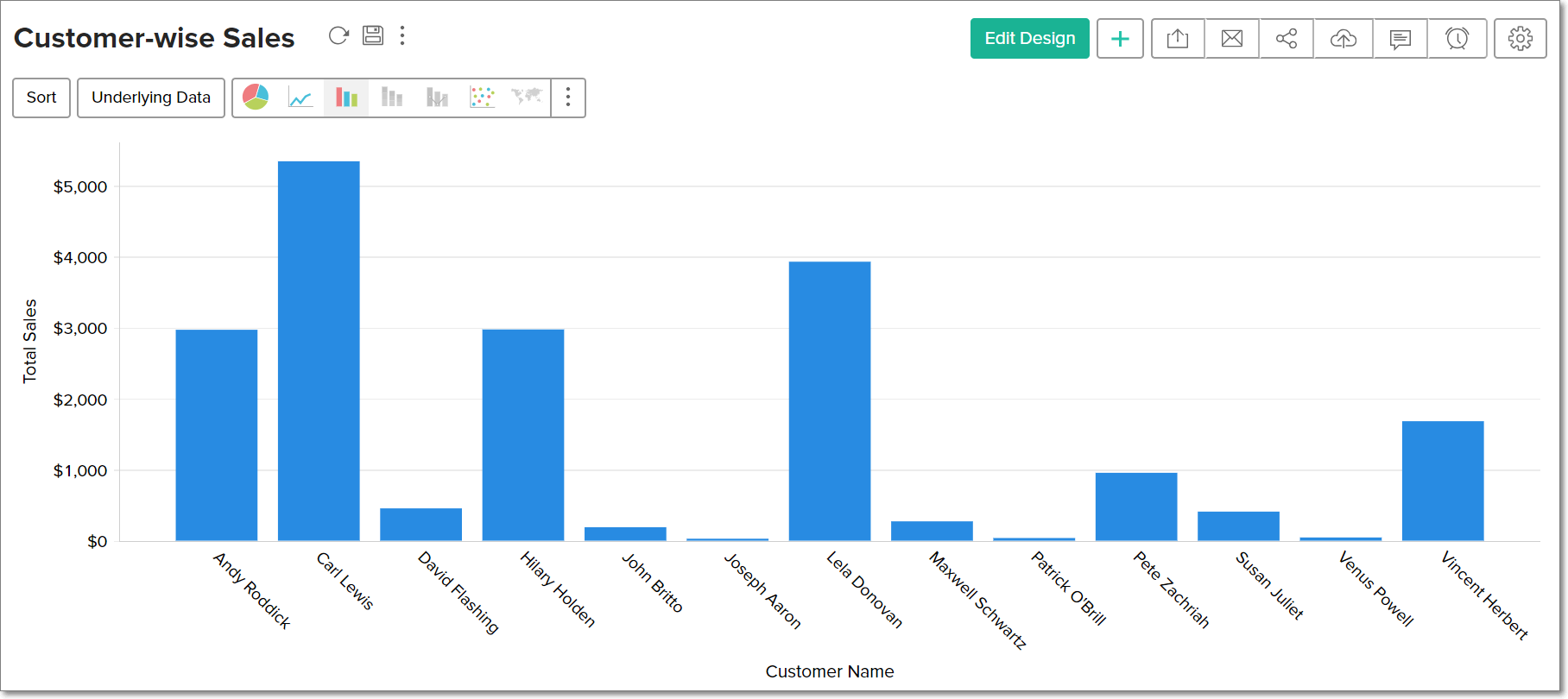Refresh the Customer-wise Sales report
The image size is (1568, 699).
[x=338, y=35]
